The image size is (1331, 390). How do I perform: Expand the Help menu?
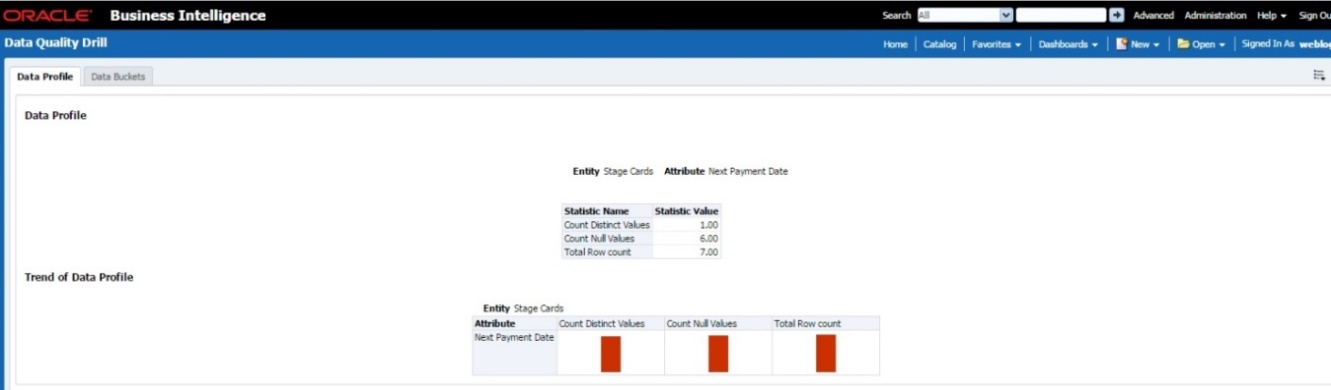1271,15
